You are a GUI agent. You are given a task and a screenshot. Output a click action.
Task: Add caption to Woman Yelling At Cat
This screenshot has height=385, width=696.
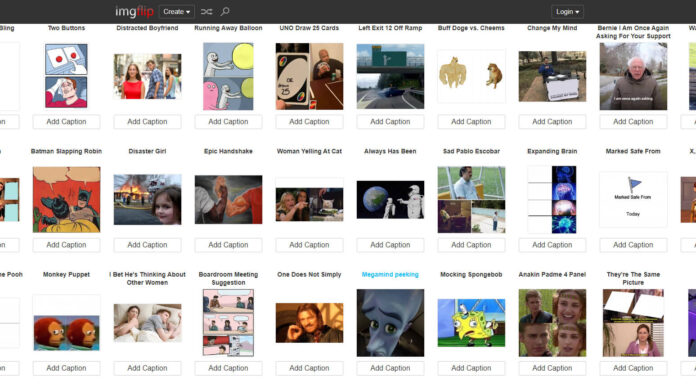(x=309, y=245)
